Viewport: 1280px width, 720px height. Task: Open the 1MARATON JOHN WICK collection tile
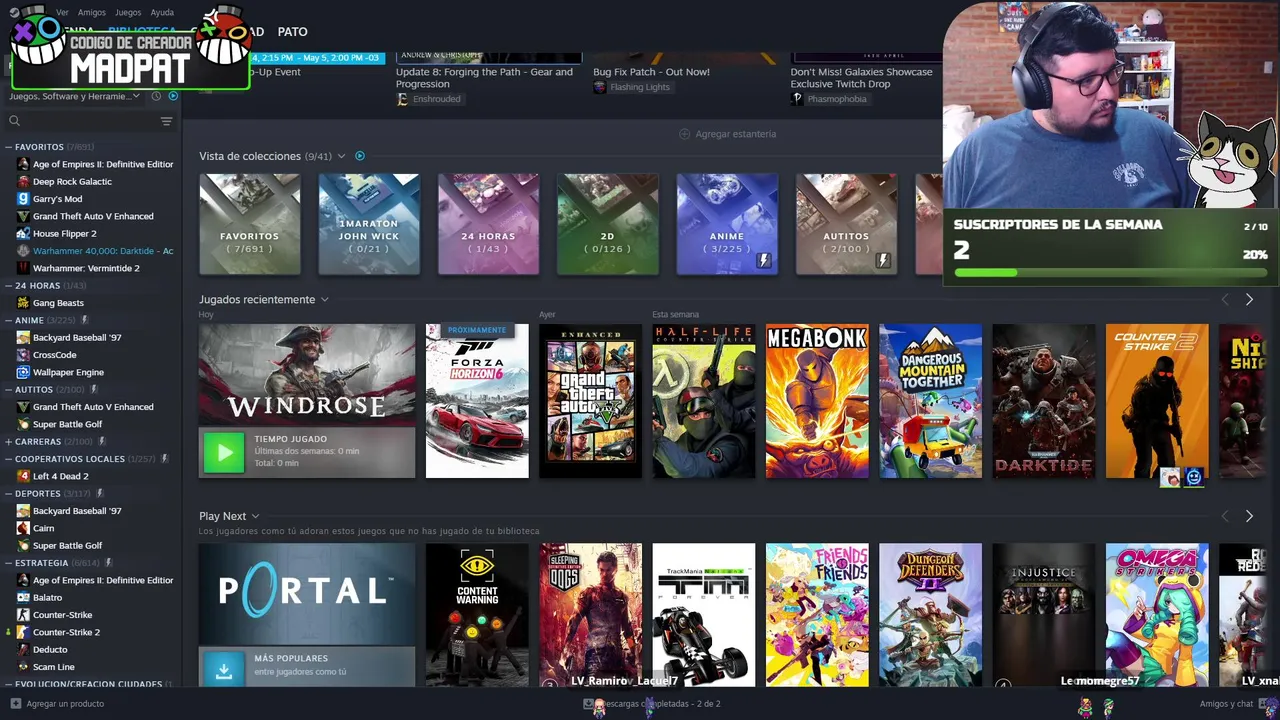point(369,224)
